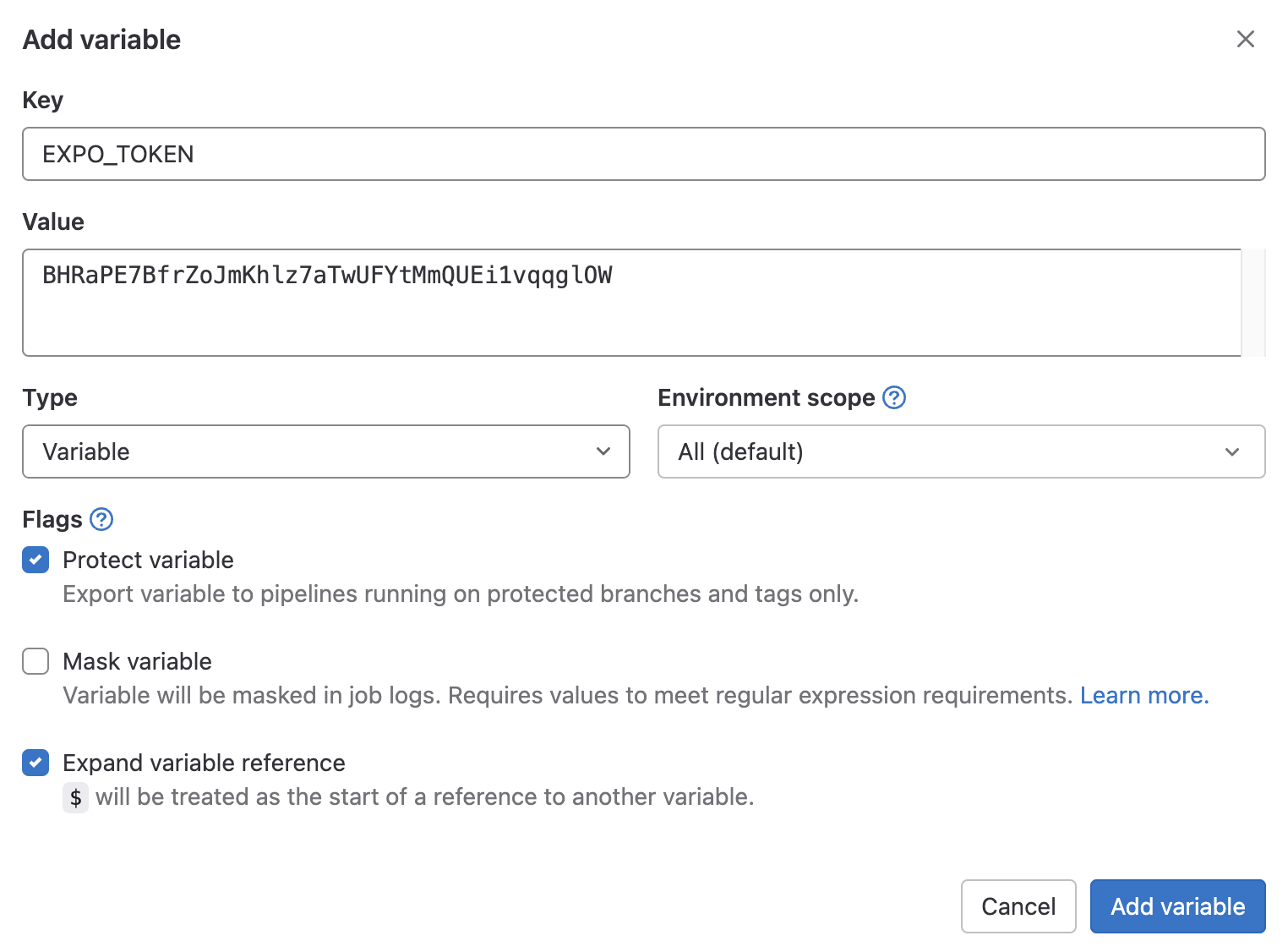Viewport: 1288px width, 952px height.
Task: Disable the Expand variable reference checkbox
Action: click(35, 763)
